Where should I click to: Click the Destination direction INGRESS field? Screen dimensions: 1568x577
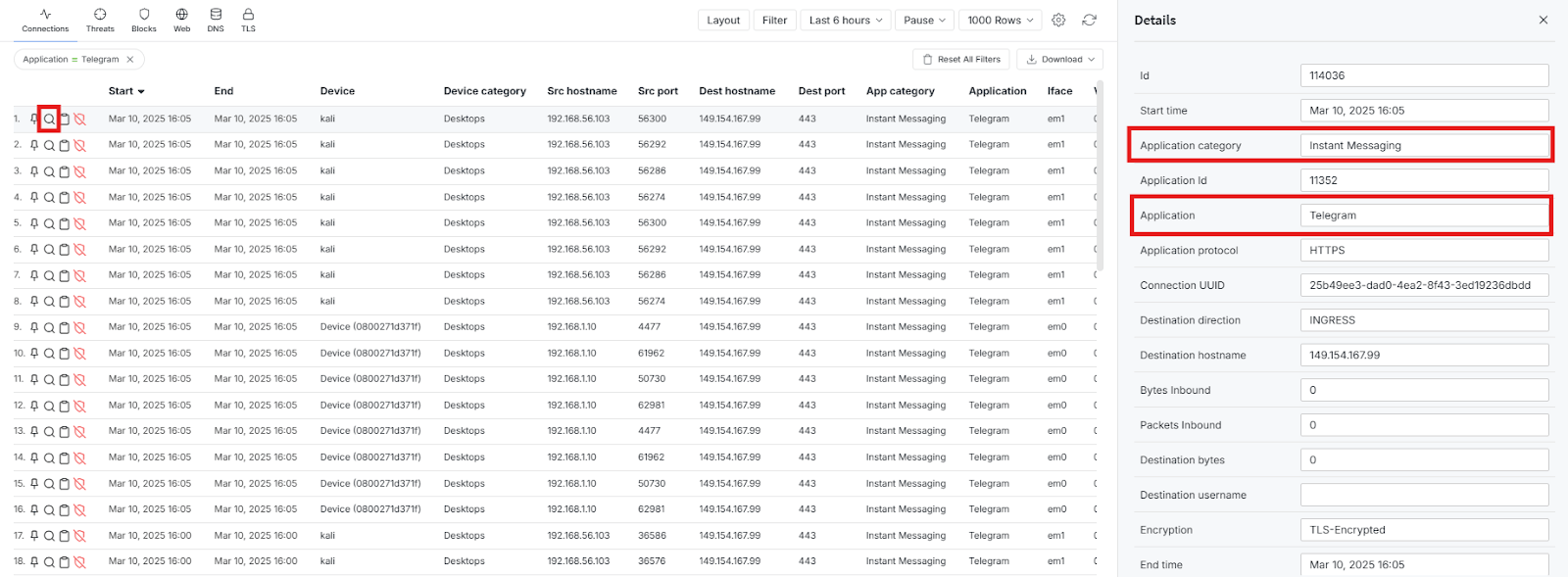pyautogui.click(x=1424, y=320)
